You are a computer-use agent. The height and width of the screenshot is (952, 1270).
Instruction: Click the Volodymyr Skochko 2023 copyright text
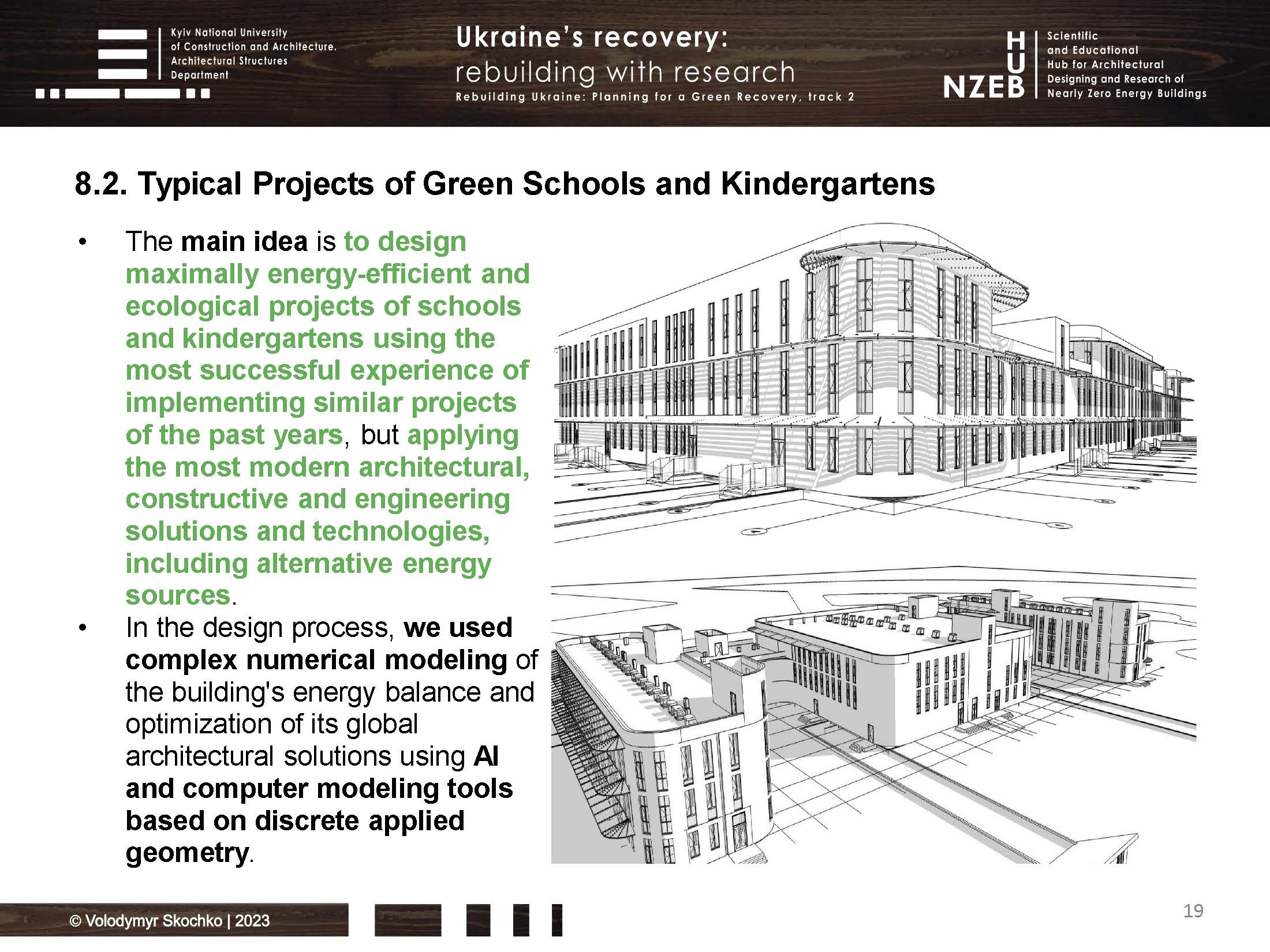(170, 920)
